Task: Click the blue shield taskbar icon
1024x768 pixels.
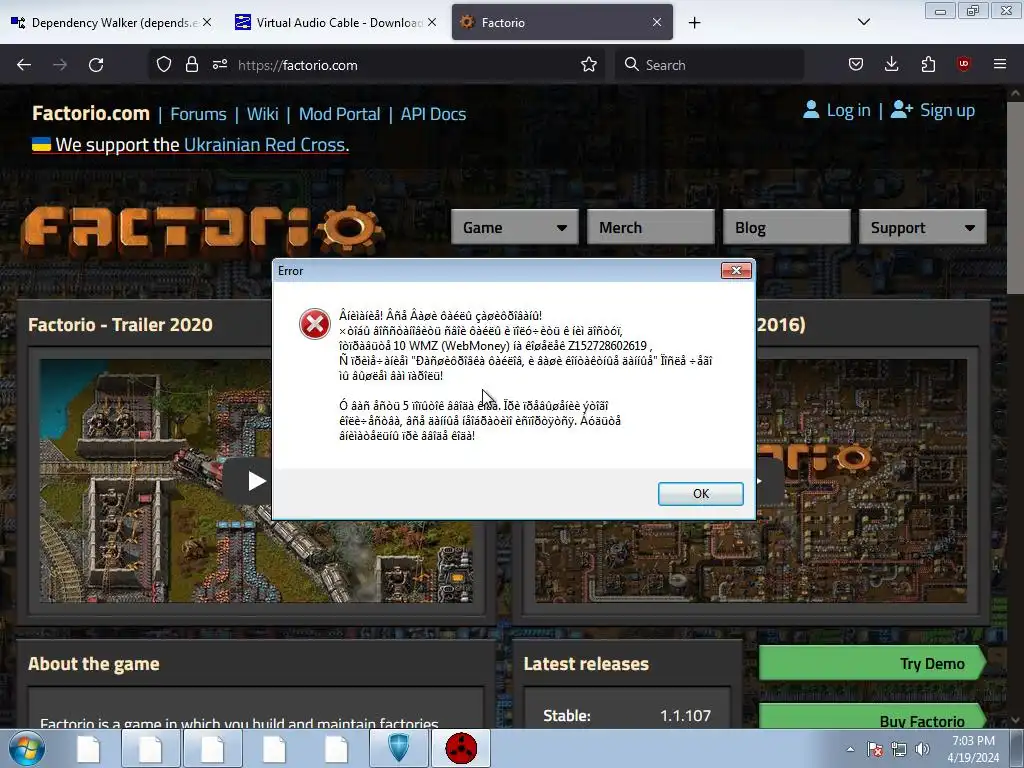Action: click(398, 748)
